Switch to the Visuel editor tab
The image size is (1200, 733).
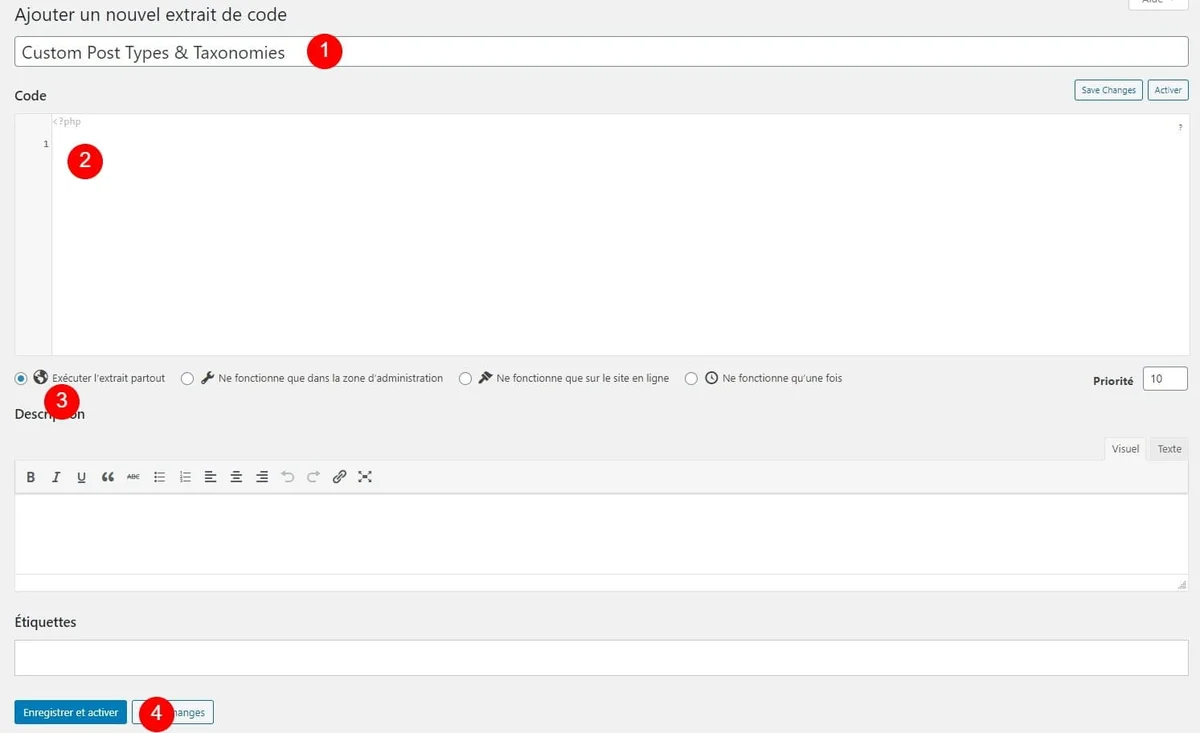coord(1125,449)
